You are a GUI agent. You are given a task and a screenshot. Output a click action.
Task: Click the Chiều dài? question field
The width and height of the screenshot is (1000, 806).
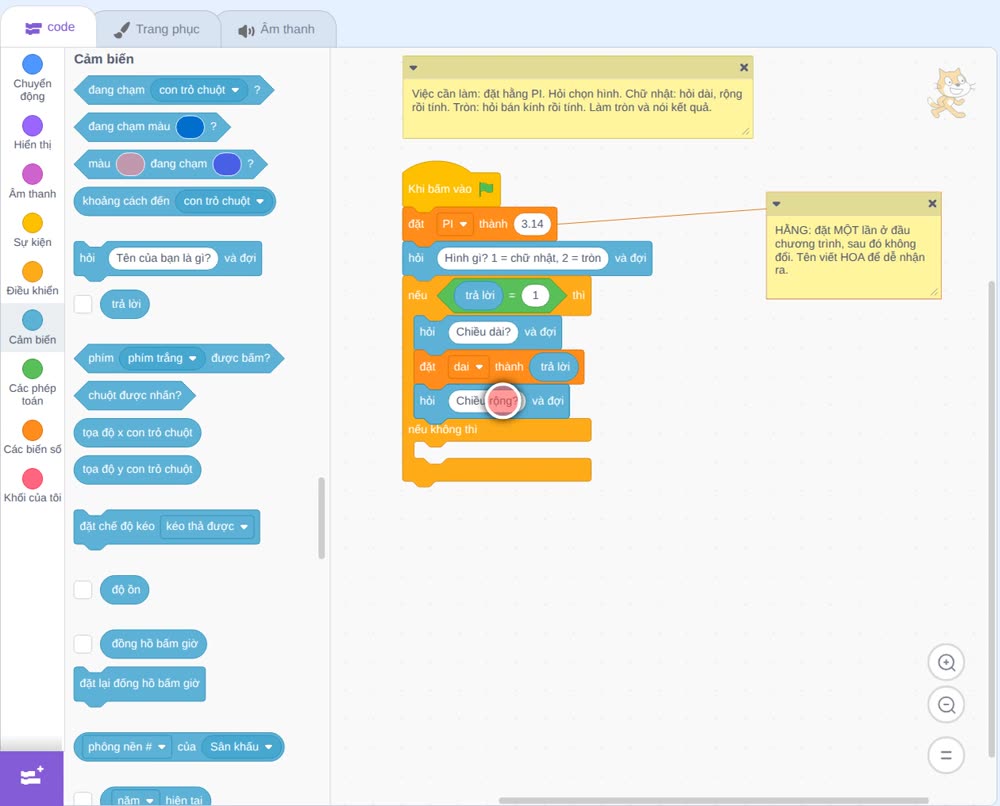pyautogui.click(x=483, y=332)
